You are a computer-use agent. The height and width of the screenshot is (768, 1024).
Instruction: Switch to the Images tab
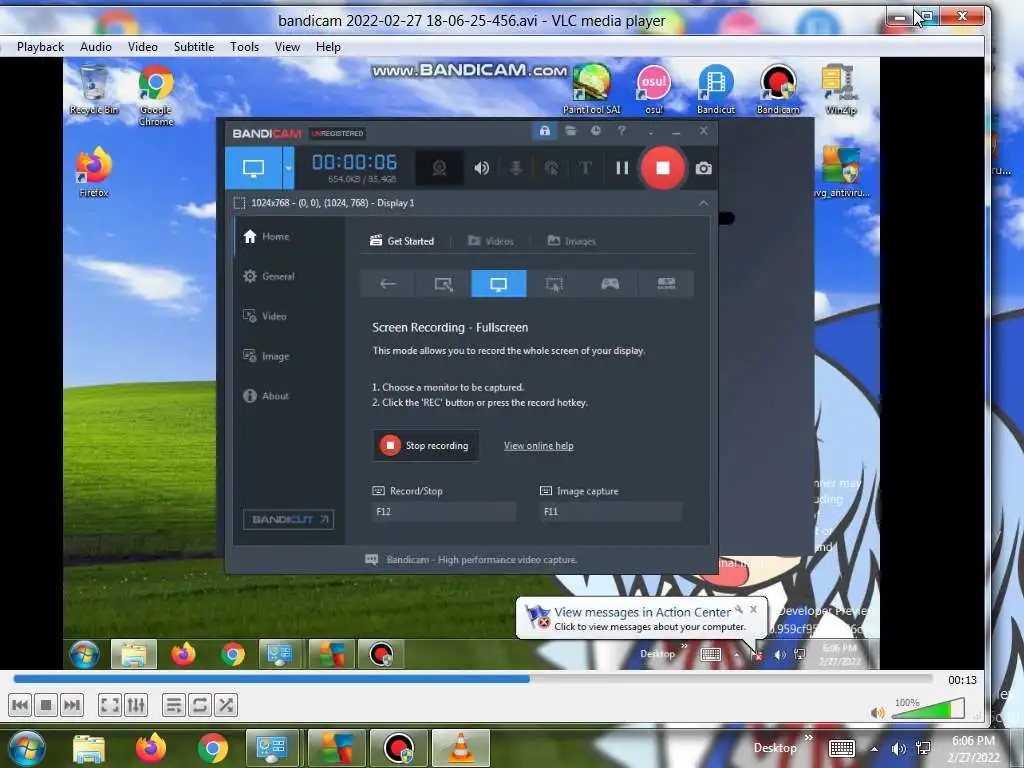(571, 241)
